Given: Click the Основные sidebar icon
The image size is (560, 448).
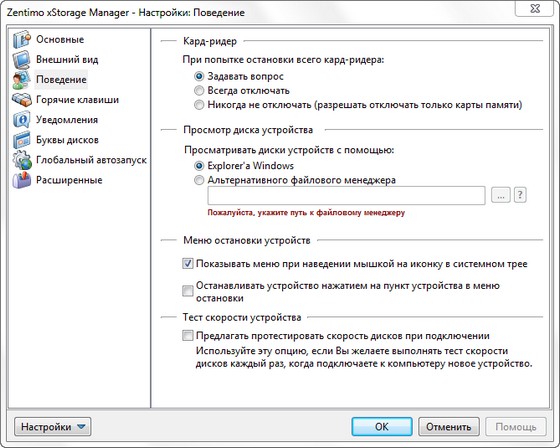Looking at the screenshot, I should (22, 40).
